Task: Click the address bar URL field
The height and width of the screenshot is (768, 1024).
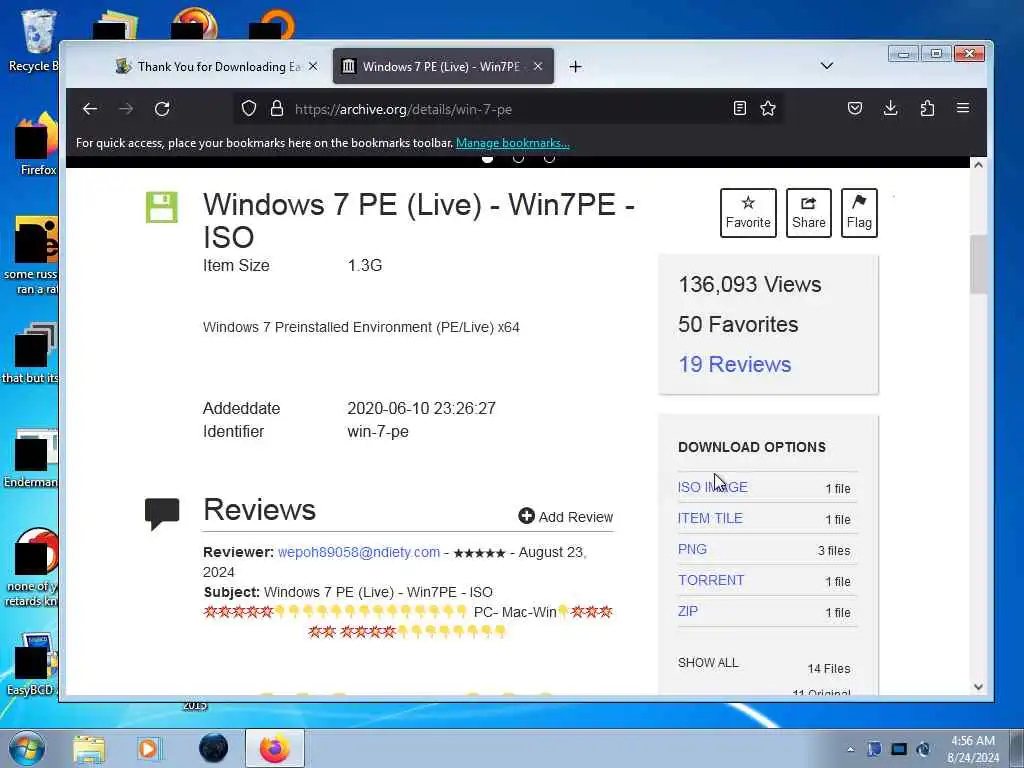Action: click(x=509, y=109)
